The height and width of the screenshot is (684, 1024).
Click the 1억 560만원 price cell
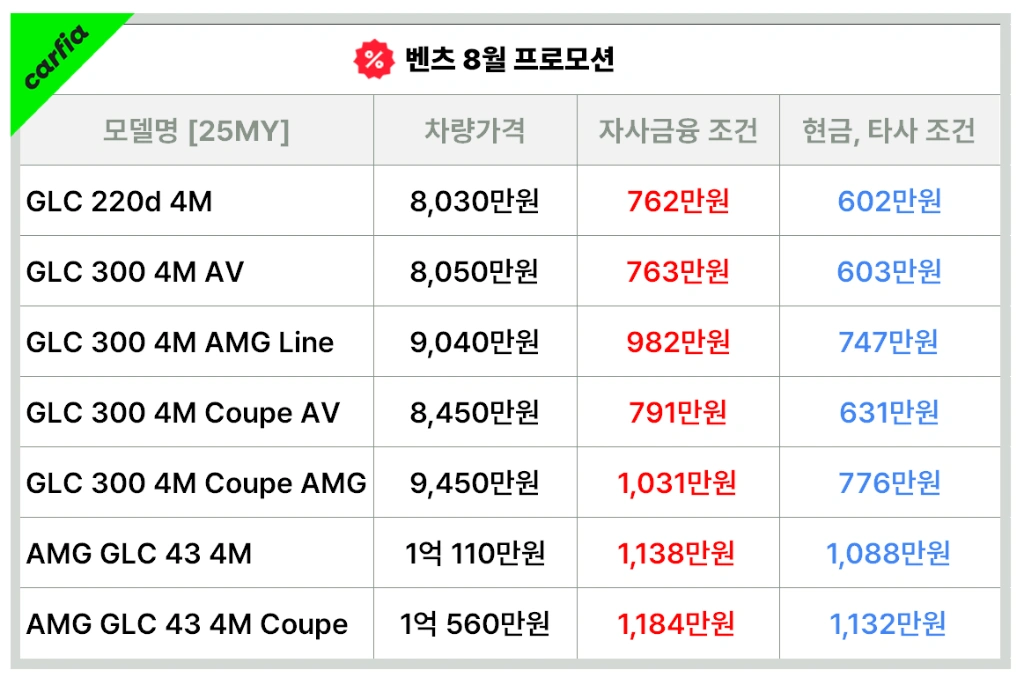point(475,624)
